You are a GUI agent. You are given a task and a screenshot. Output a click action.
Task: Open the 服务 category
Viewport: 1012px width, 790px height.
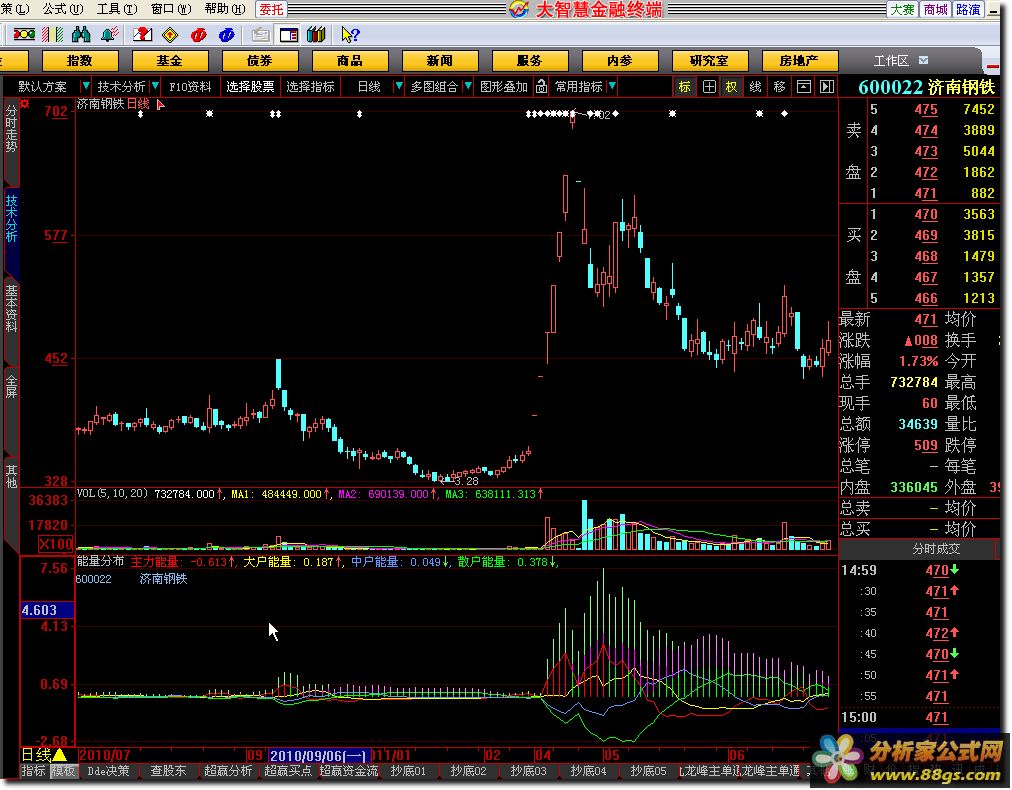(530, 61)
